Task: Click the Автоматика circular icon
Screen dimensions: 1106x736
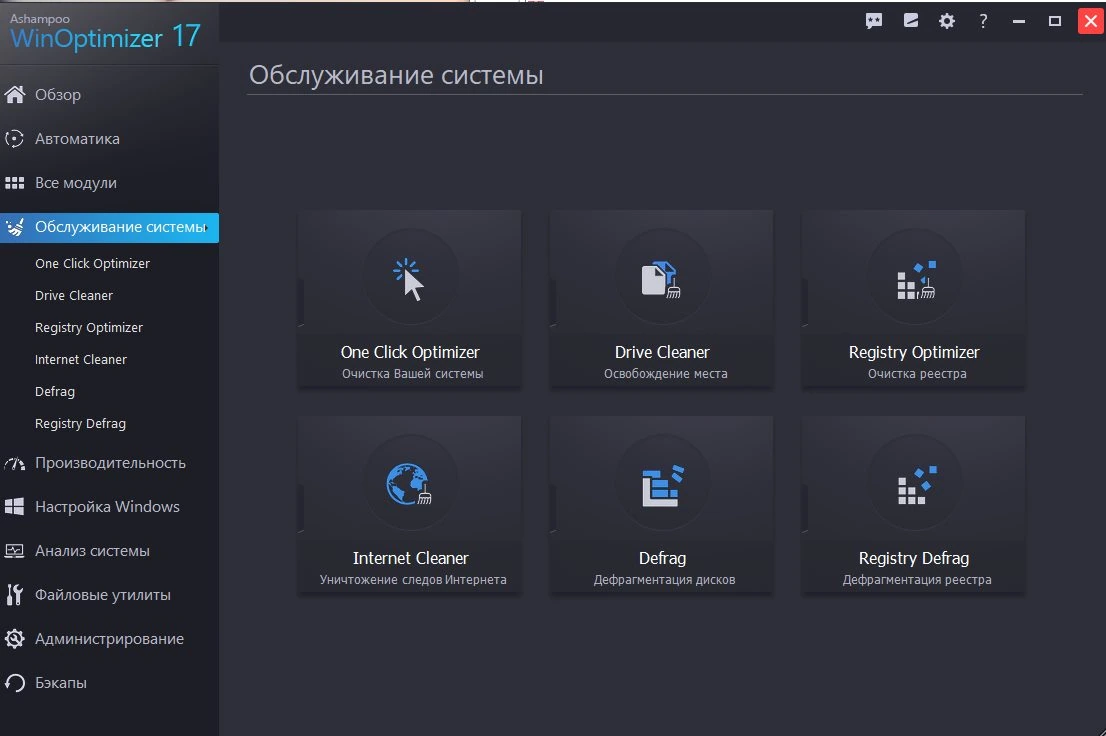Action: coord(15,138)
